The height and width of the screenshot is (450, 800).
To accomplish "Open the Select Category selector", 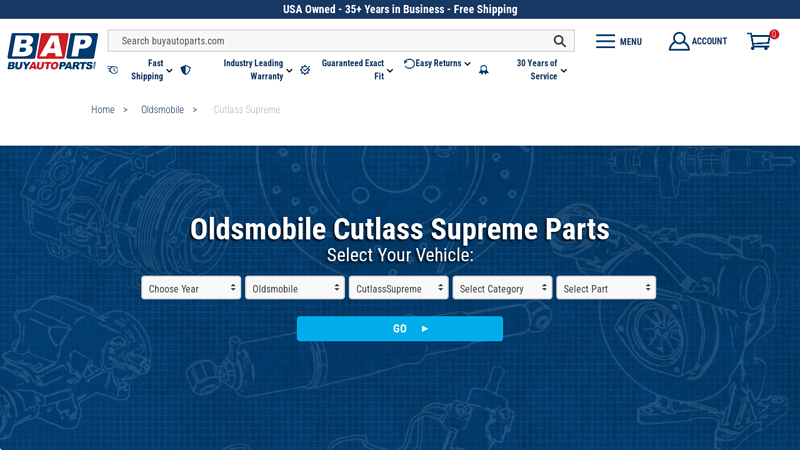I will (502, 288).
